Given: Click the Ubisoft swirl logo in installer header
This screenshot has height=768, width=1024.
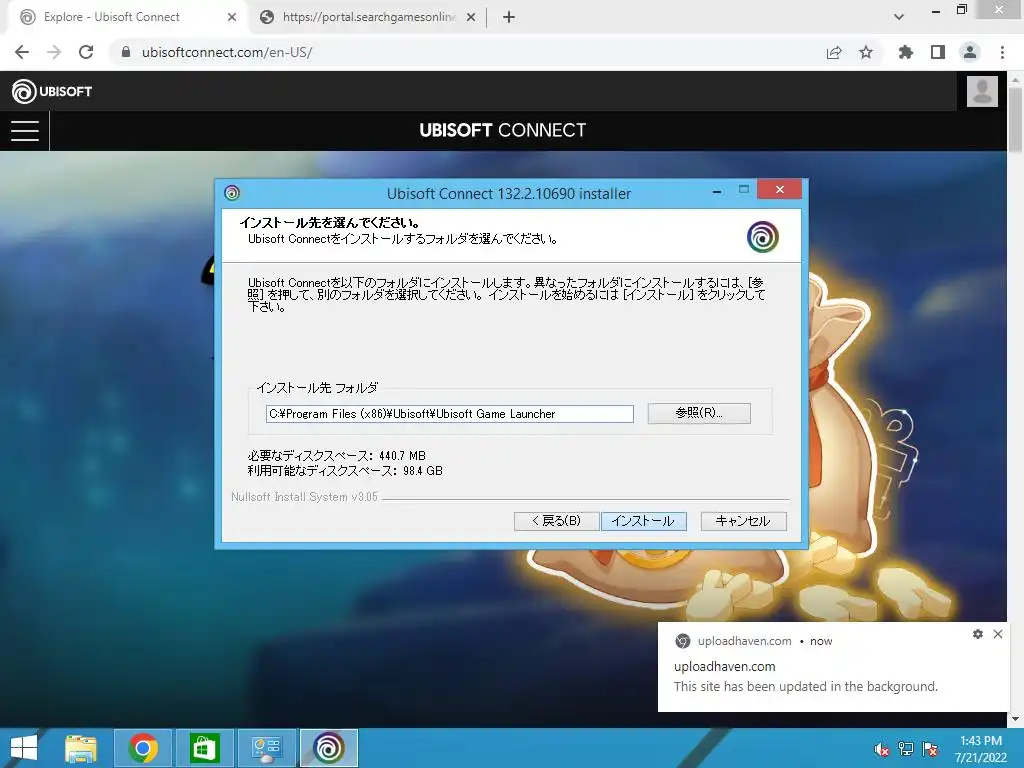Looking at the screenshot, I should 762,236.
